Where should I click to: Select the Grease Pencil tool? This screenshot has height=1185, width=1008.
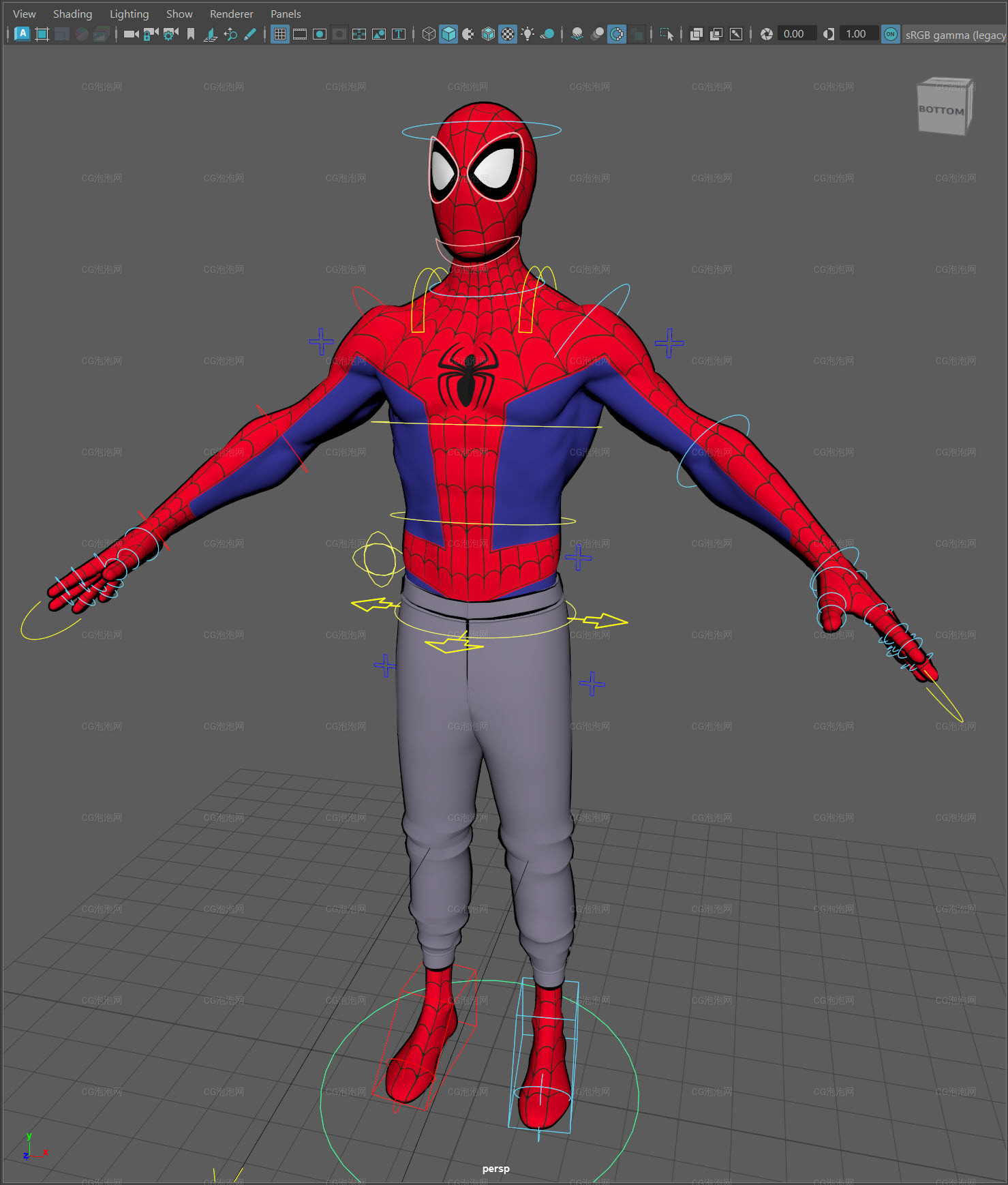coord(250,34)
